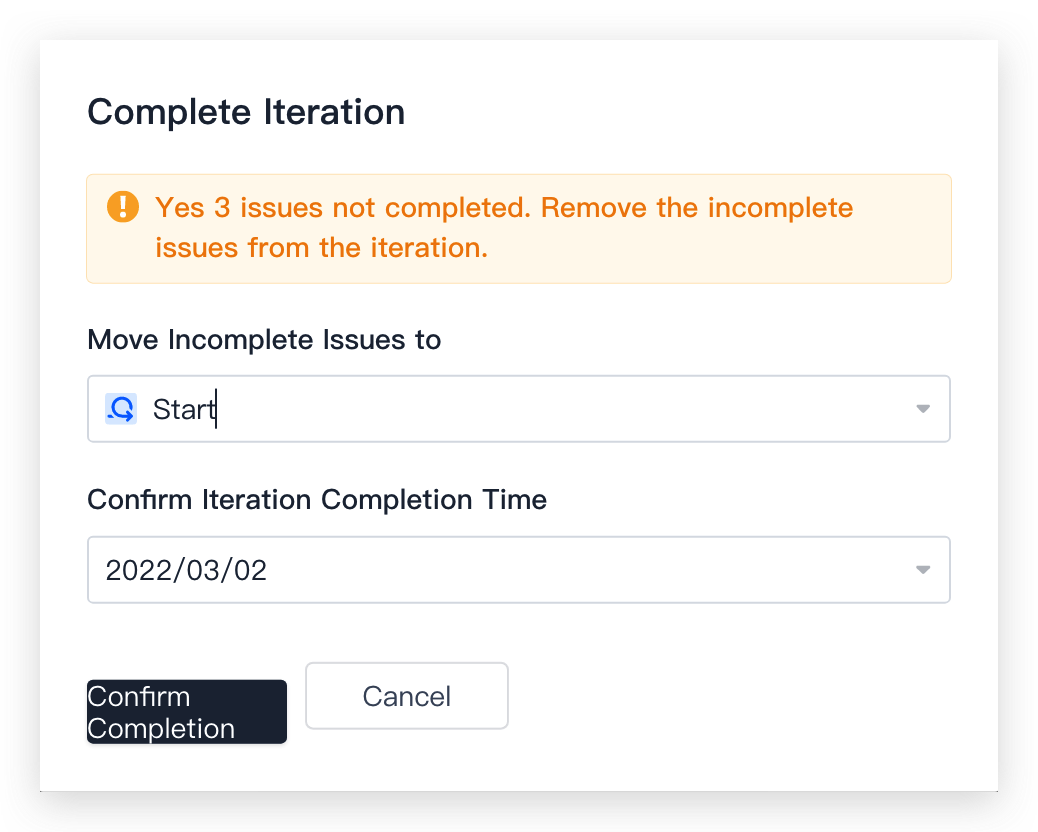Click blank middle of completion date field
Image resolution: width=1038 pixels, height=832 pixels.
[583, 570]
